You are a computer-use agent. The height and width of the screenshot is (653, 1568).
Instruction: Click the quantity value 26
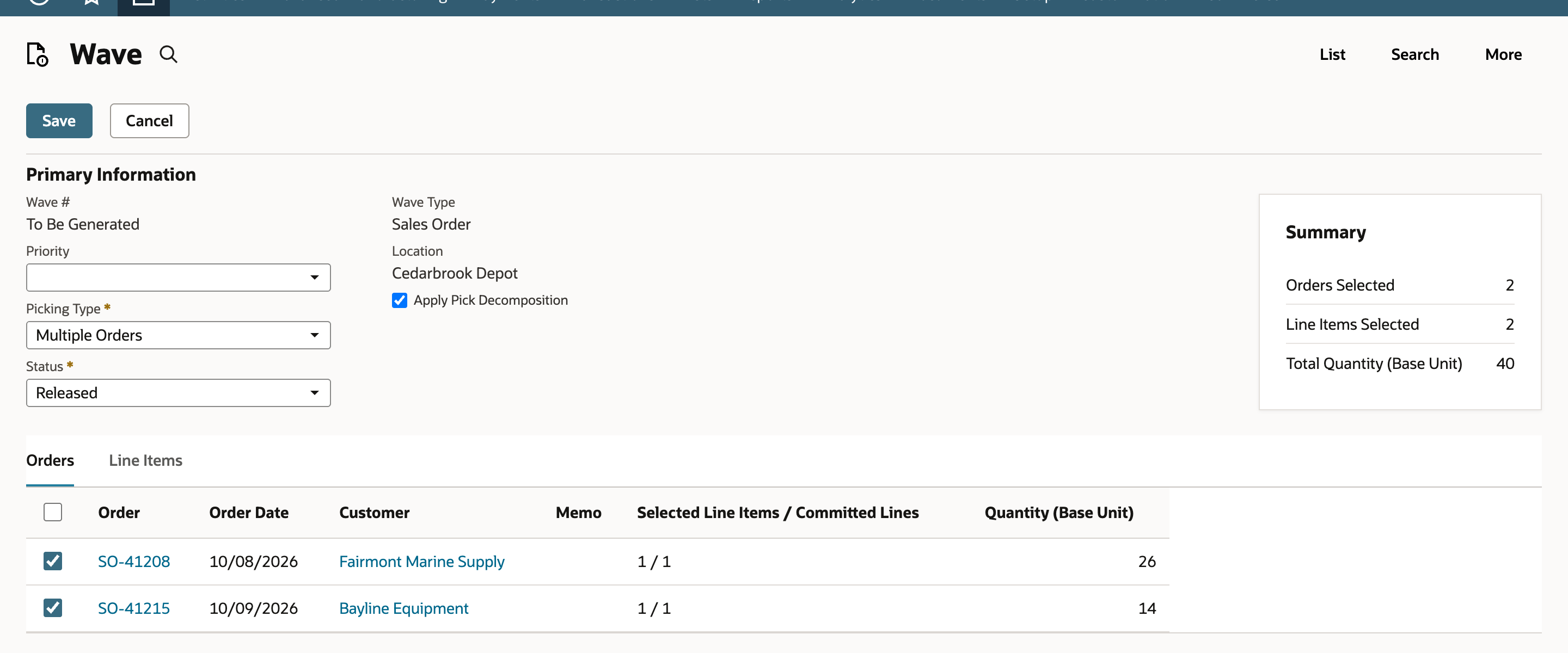click(1147, 561)
